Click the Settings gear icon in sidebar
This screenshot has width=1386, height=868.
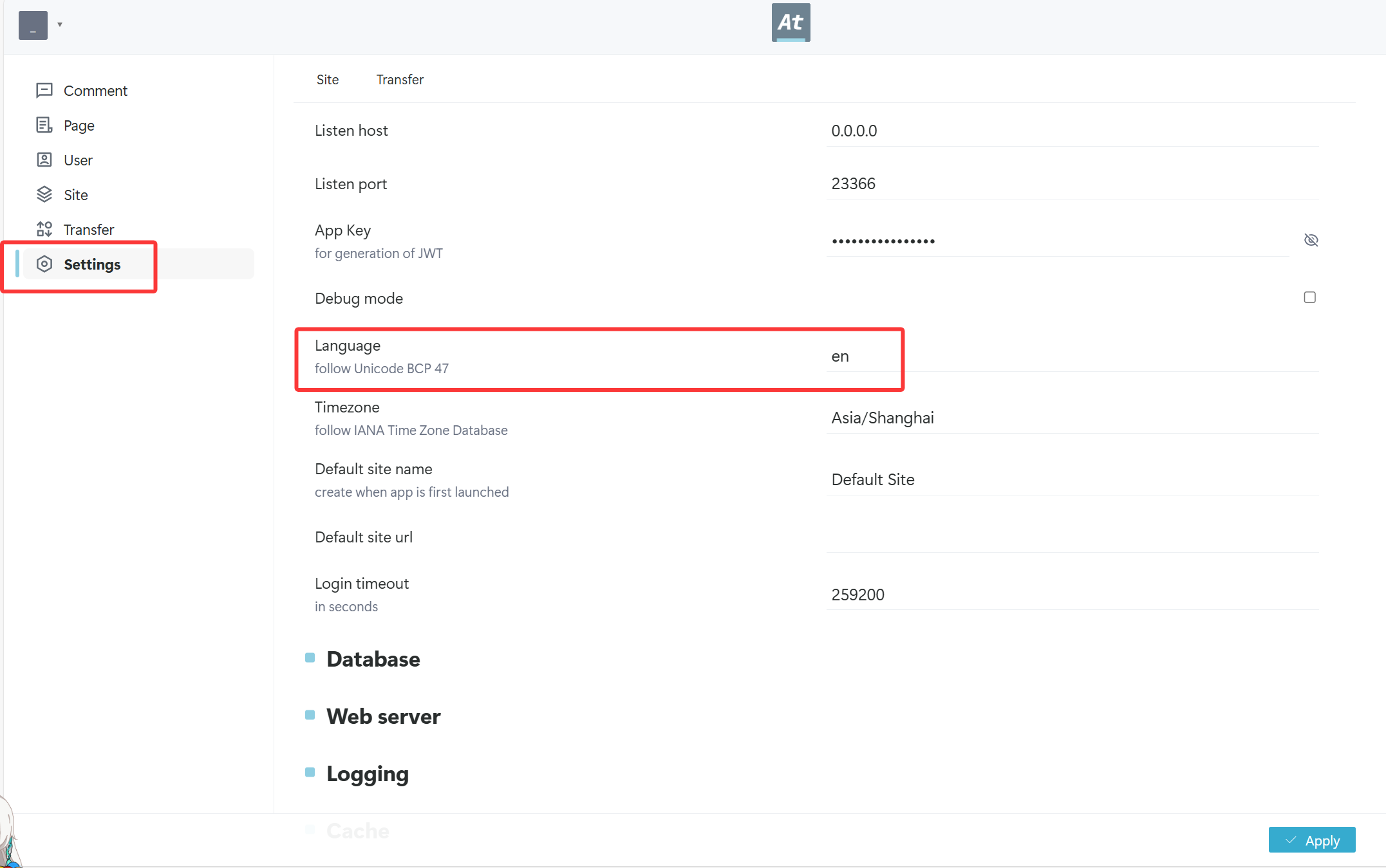(x=44, y=264)
